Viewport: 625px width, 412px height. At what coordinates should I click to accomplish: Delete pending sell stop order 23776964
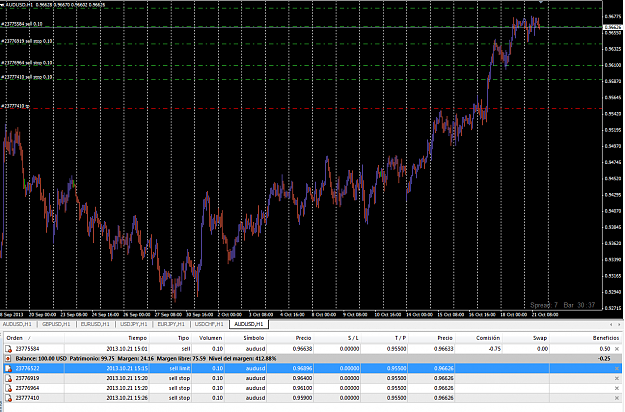pyautogui.click(x=617, y=388)
